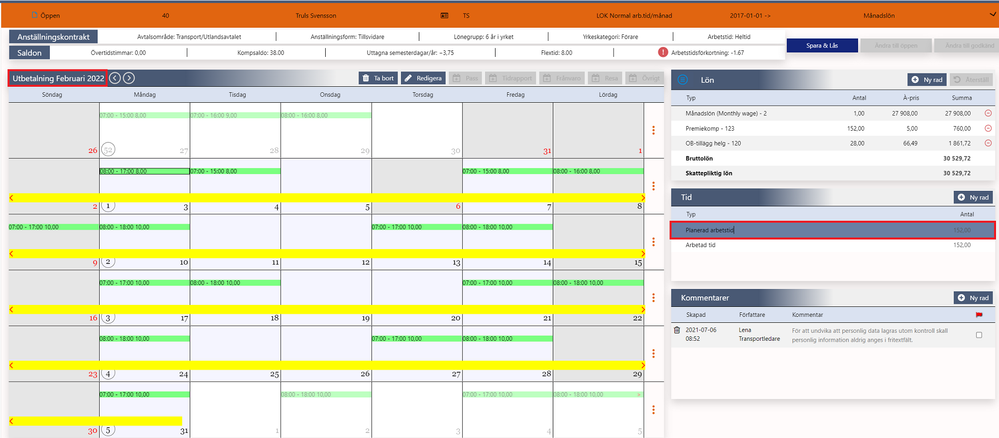Toggle the comment flag checkbox
Screen dimensions: 999x438
[x=979, y=335]
